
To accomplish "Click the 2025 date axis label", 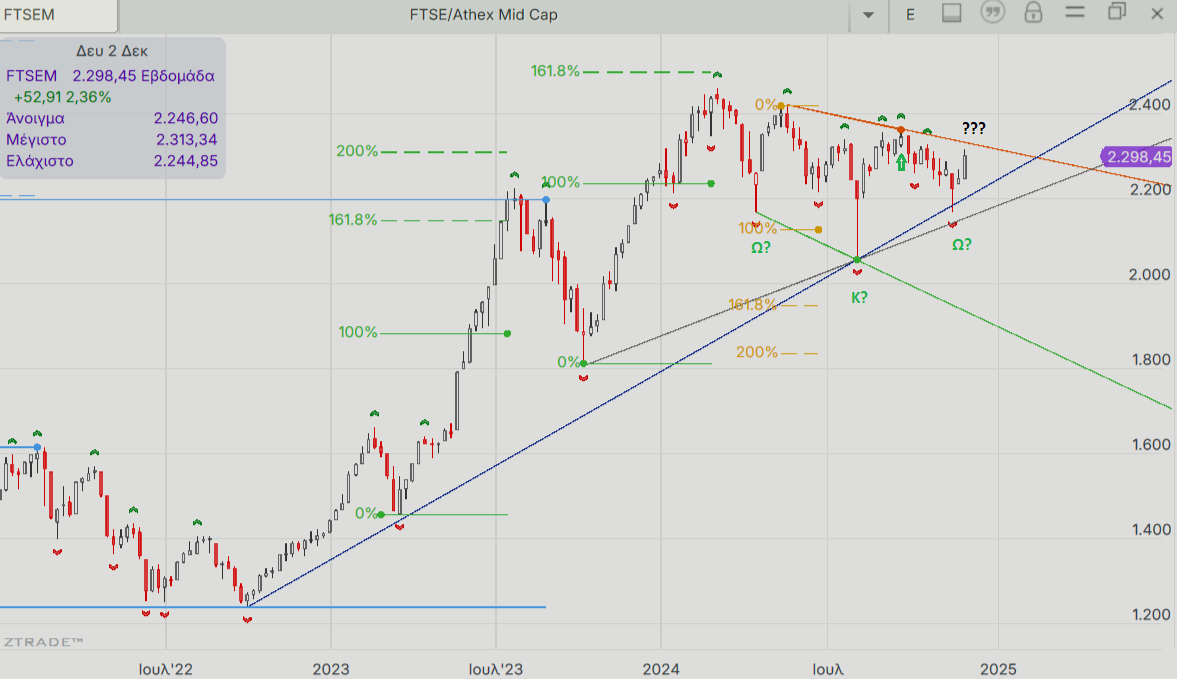I will point(998,669).
